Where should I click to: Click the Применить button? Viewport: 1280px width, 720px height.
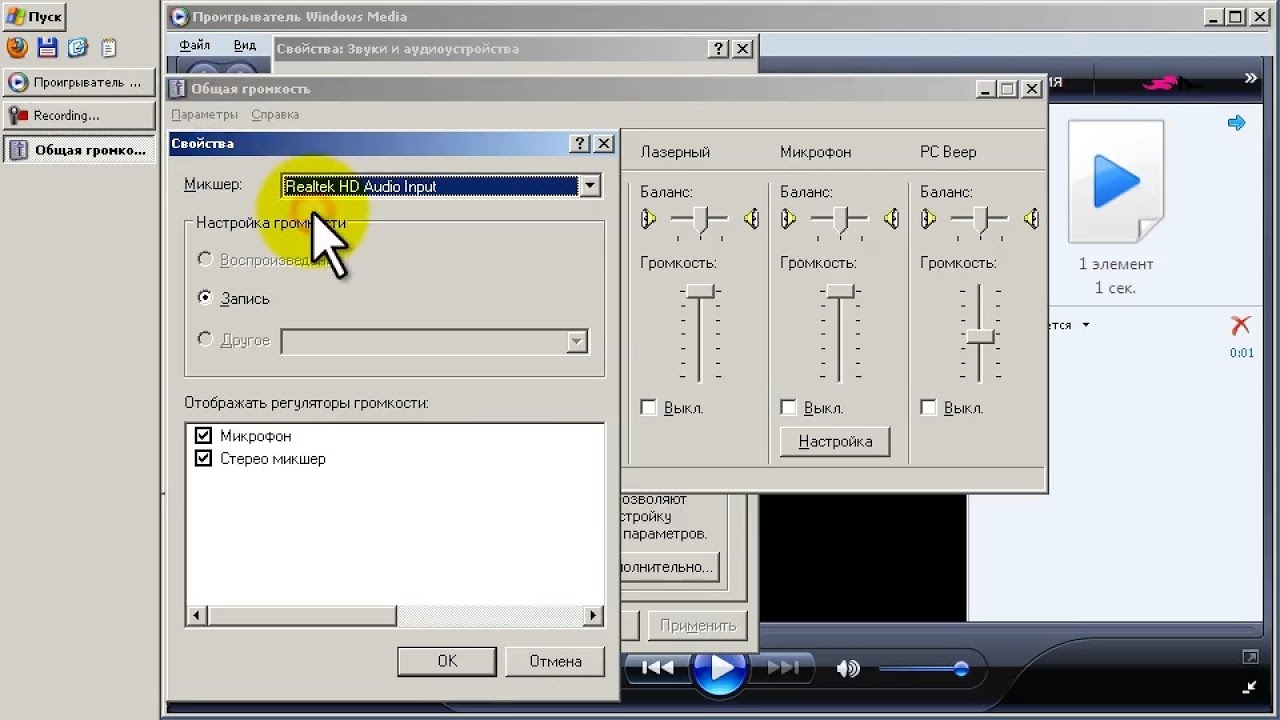click(698, 625)
